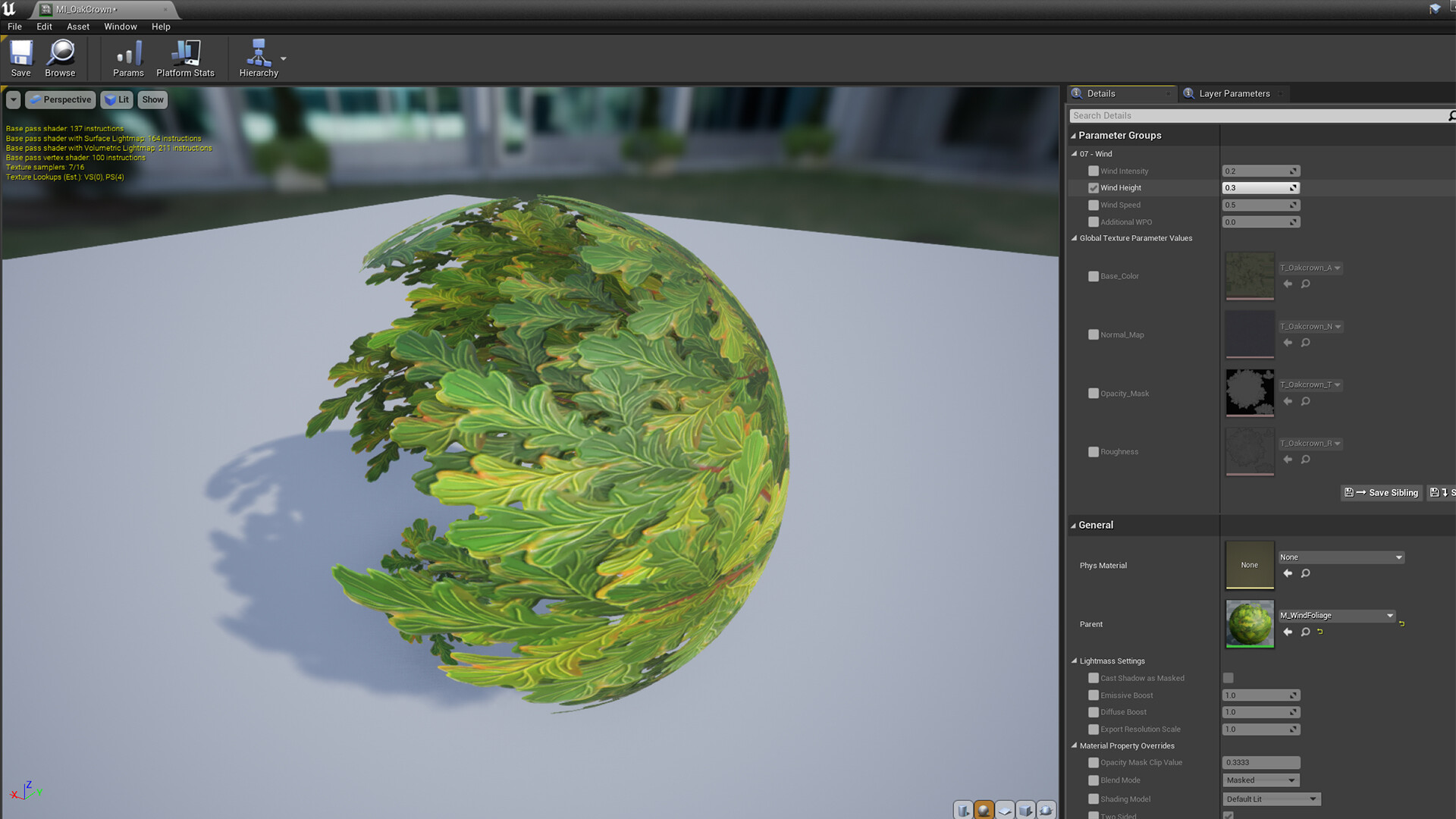The width and height of the screenshot is (1456, 819).
Task: Click the Show button in the viewport
Action: pos(152,99)
